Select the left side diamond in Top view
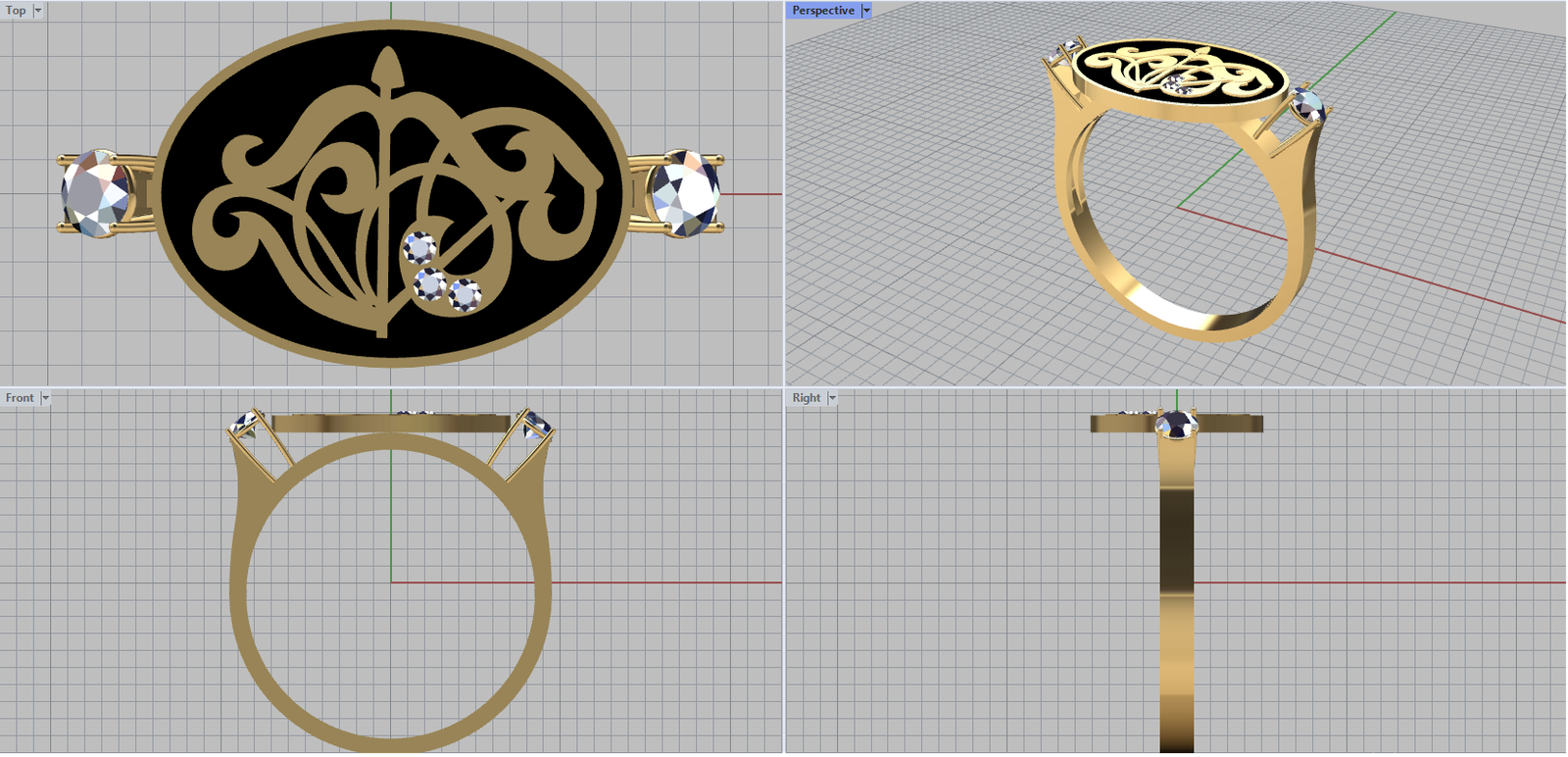 tap(95, 193)
